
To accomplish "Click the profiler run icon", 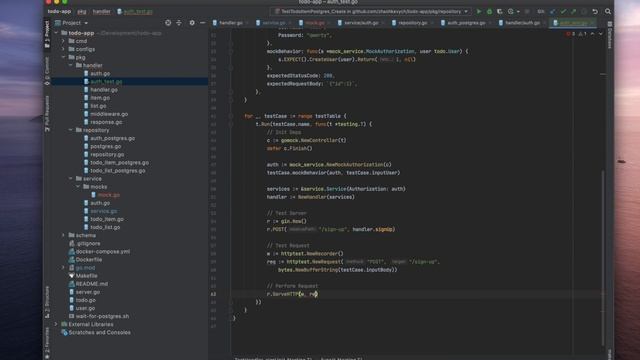I will [511, 11].
